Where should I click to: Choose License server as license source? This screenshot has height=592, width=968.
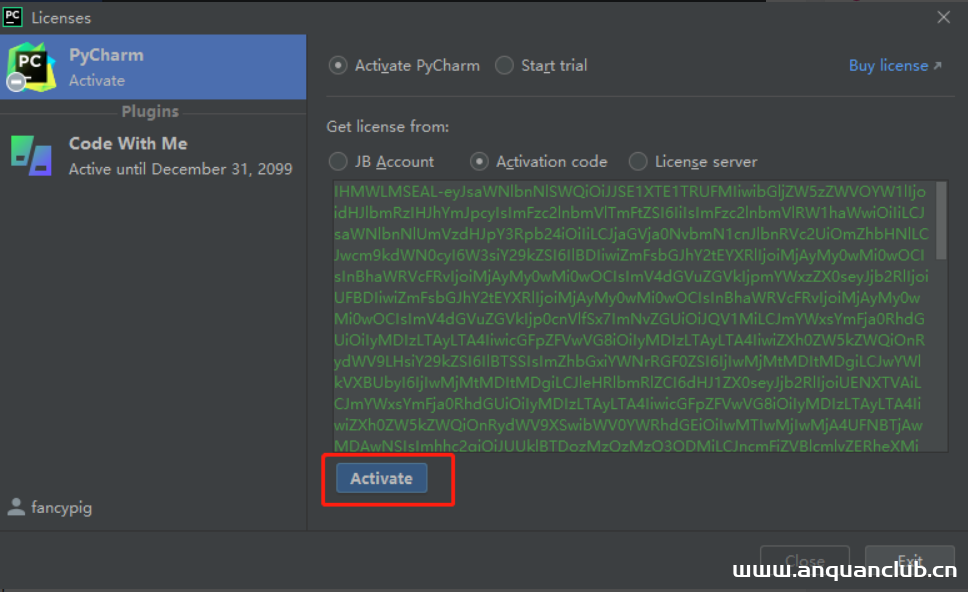(x=637, y=161)
